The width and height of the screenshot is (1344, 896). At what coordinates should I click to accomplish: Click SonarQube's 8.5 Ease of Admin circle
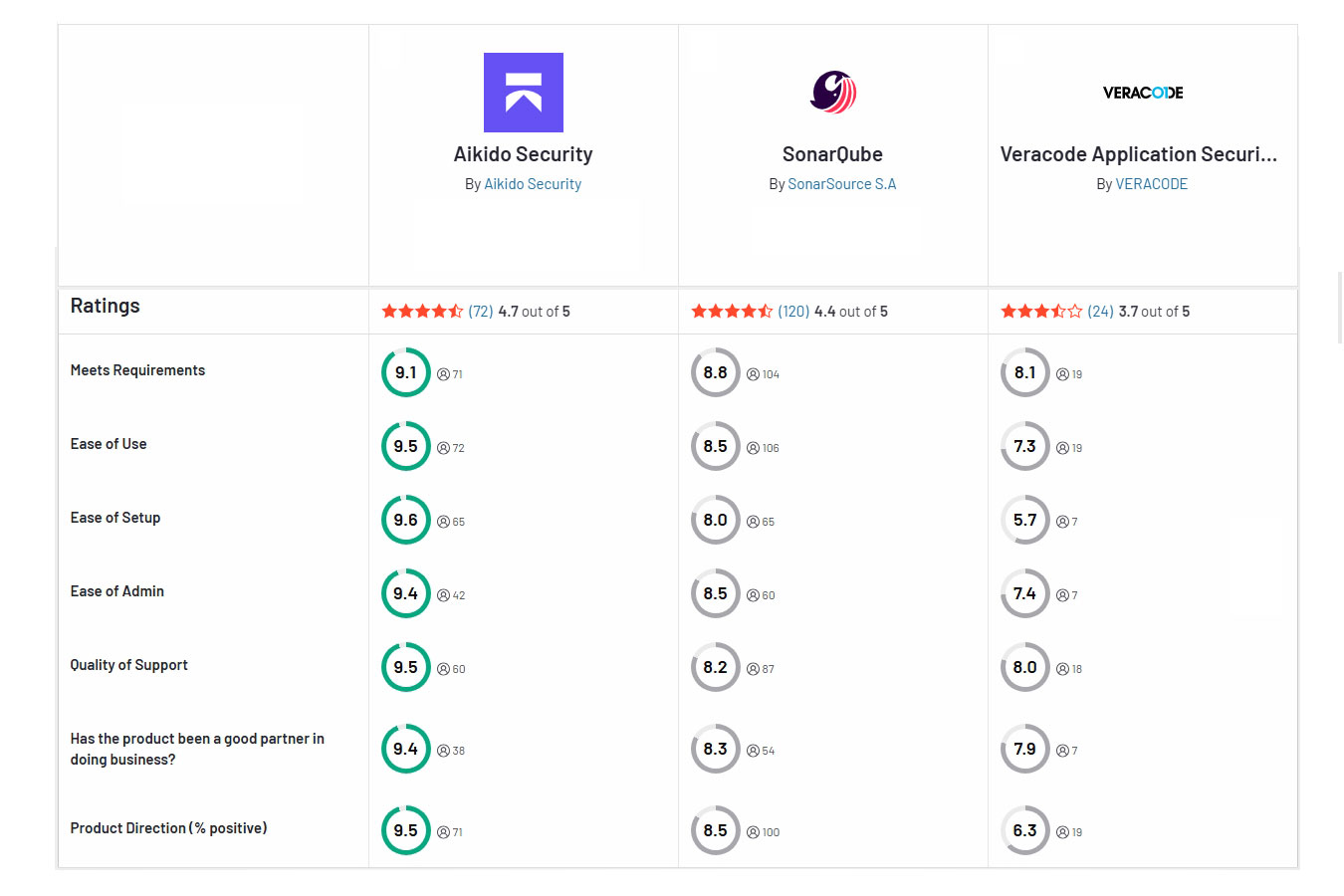716,593
